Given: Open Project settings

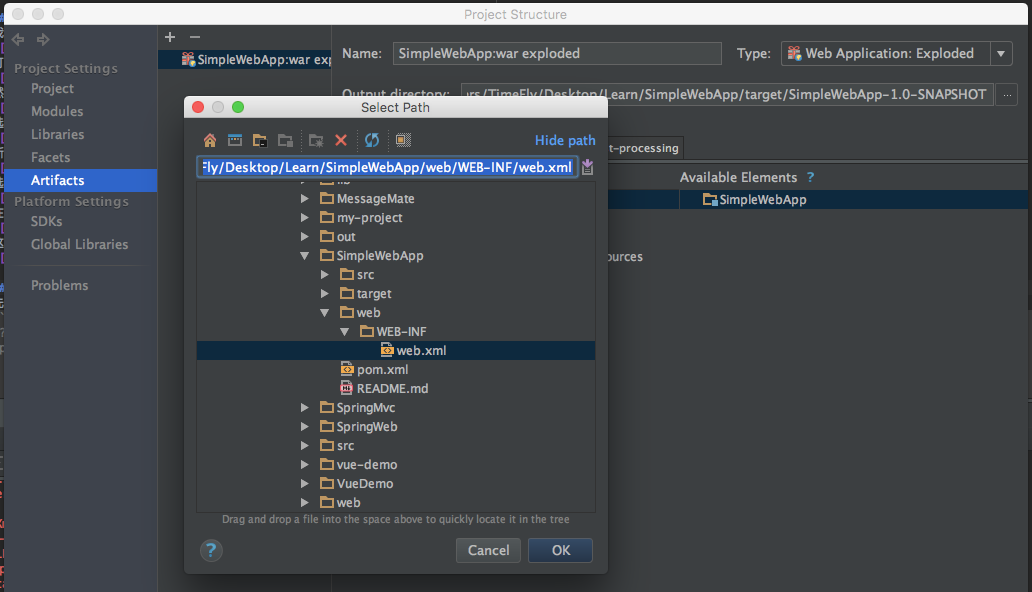Looking at the screenshot, I should coord(52,88).
